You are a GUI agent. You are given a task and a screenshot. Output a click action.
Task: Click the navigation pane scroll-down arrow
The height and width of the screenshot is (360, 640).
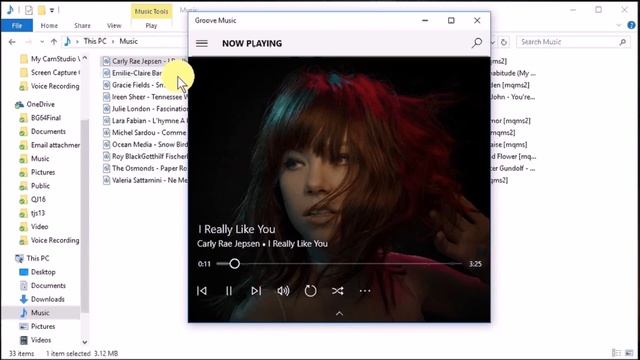(x=84, y=342)
